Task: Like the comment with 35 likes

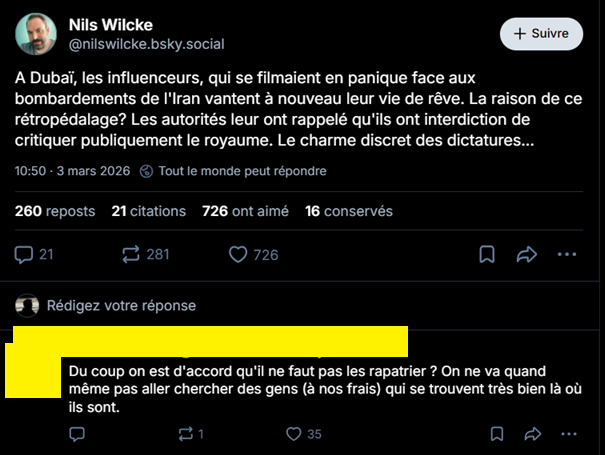Action: coord(293,434)
